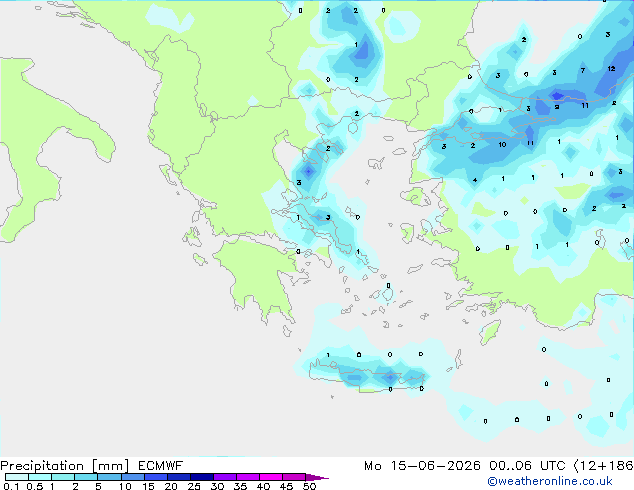Select legend swatch between 10 and 15
The height and width of the screenshot is (490, 634).
[133, 477]
